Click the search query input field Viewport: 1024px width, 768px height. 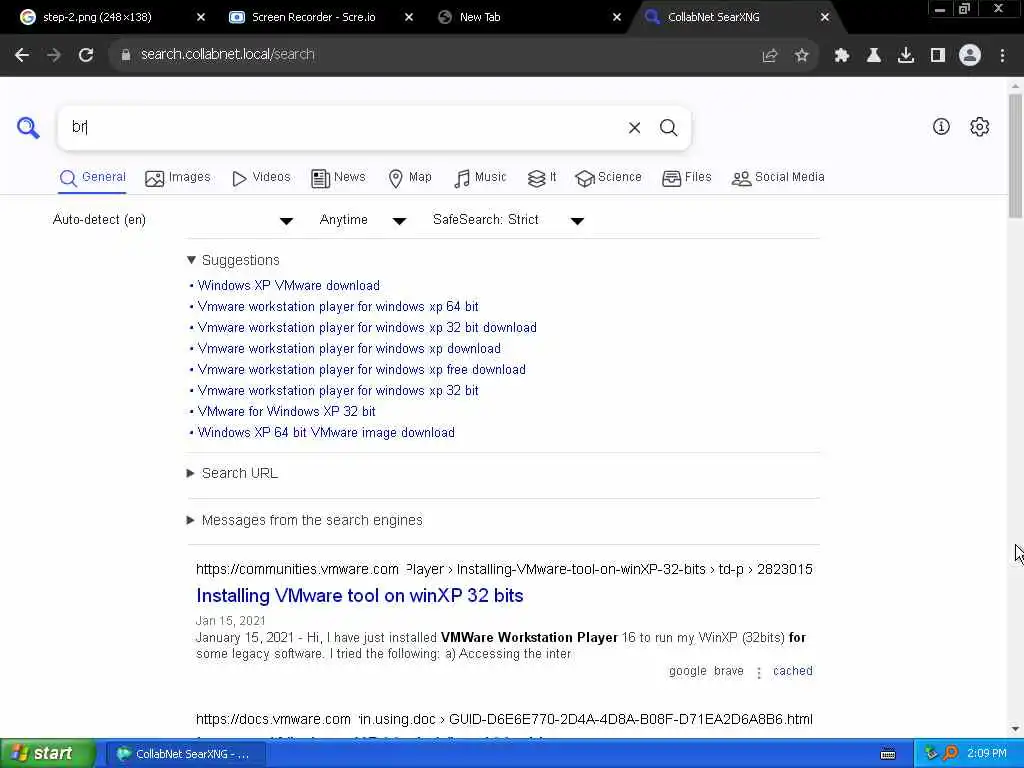pyautogui.click(x=343, y=128)
